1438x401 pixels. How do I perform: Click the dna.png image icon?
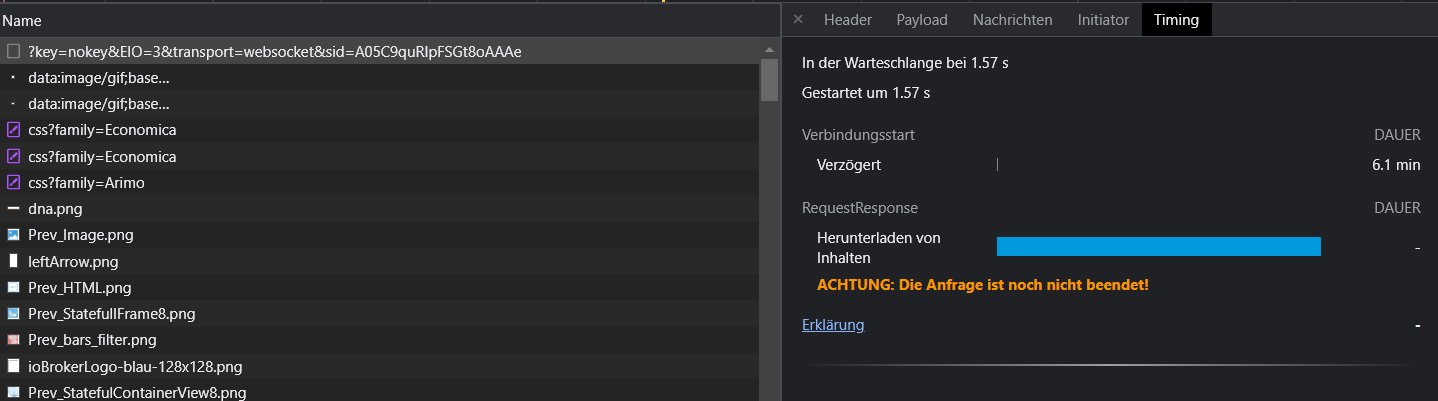point(14,209)
